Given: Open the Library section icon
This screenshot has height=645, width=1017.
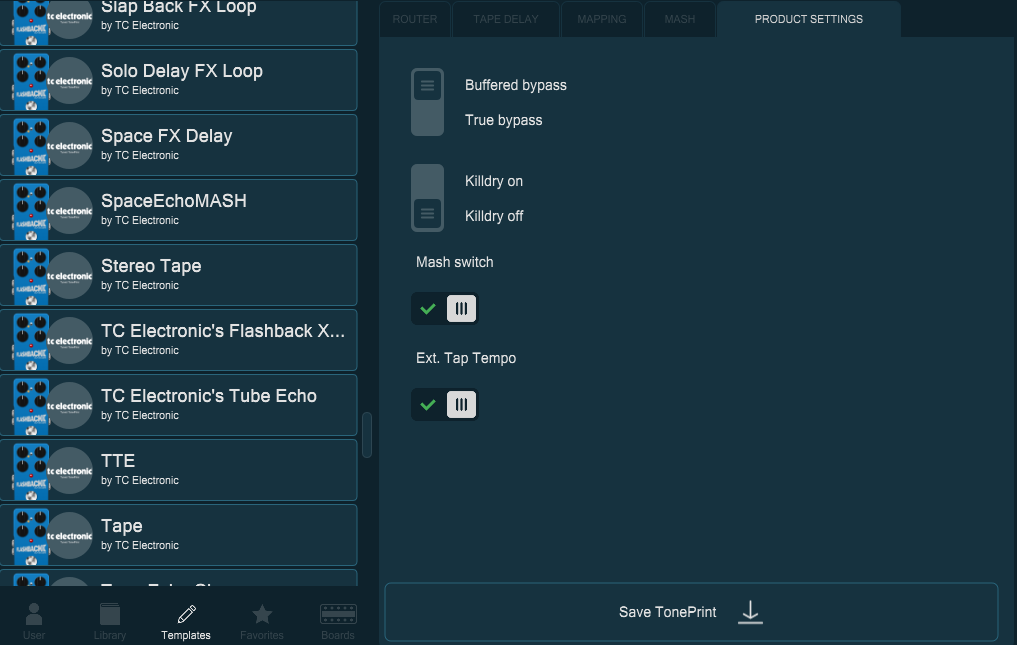Looking at the screenshot, I should [110, 614].
